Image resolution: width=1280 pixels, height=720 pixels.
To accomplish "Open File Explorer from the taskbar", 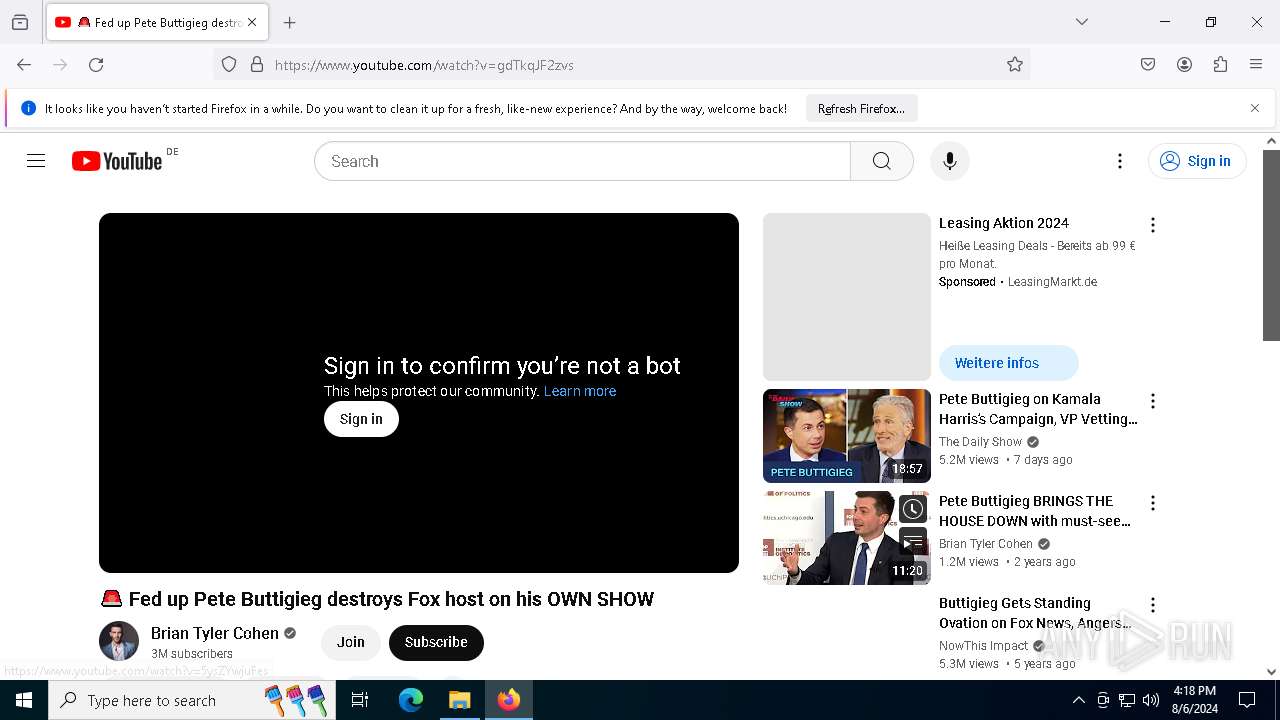I will [459, 700].
